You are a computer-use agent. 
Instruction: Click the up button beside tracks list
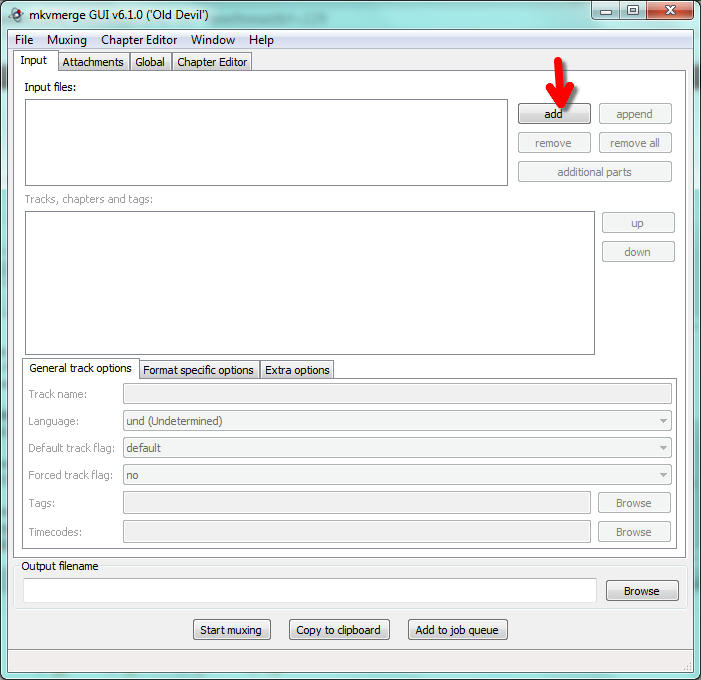tap(638, 223)
